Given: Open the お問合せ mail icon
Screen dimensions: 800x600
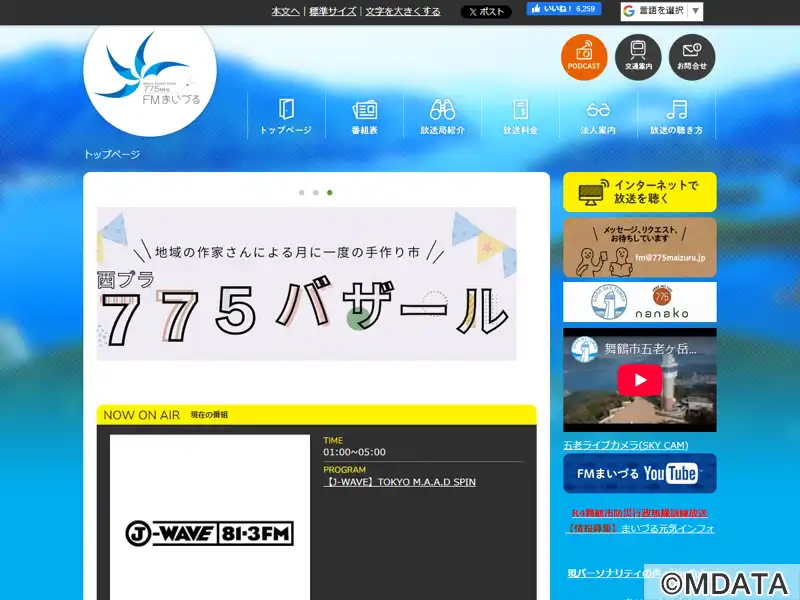Looking at the screenshot, I should [x=692, y=57].
